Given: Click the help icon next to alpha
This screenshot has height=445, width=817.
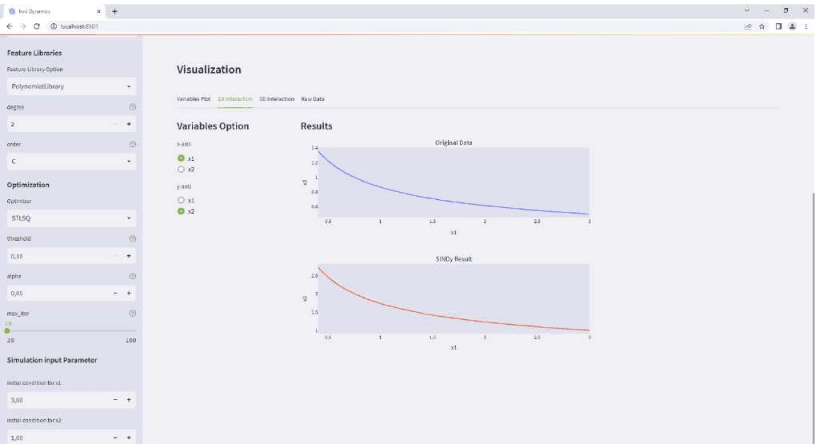Looking at the screenshot, I should pyautogui.click(x=133, y=275).
